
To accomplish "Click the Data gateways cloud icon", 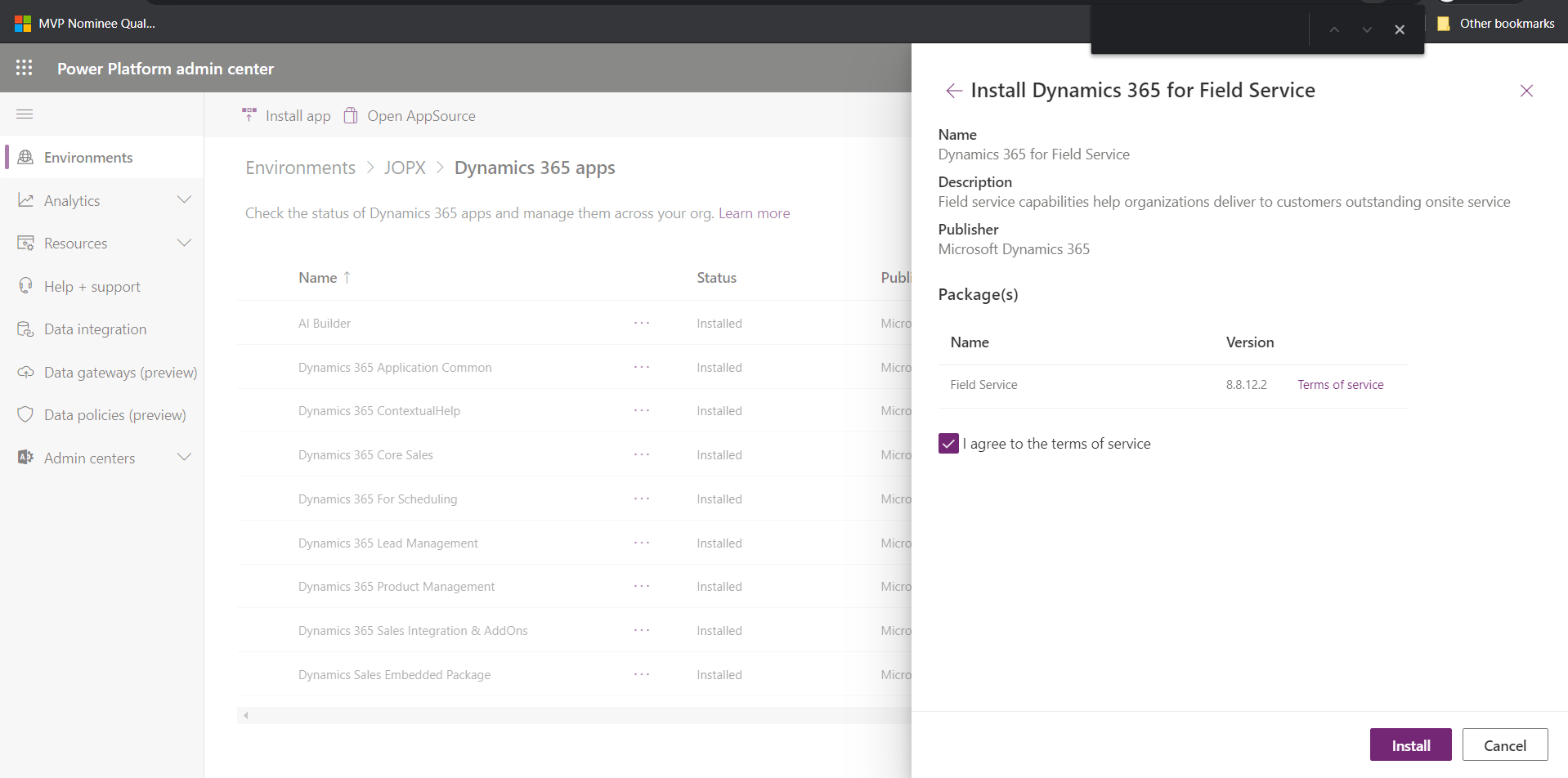I will pyautogui.click(x=25, y=372).
